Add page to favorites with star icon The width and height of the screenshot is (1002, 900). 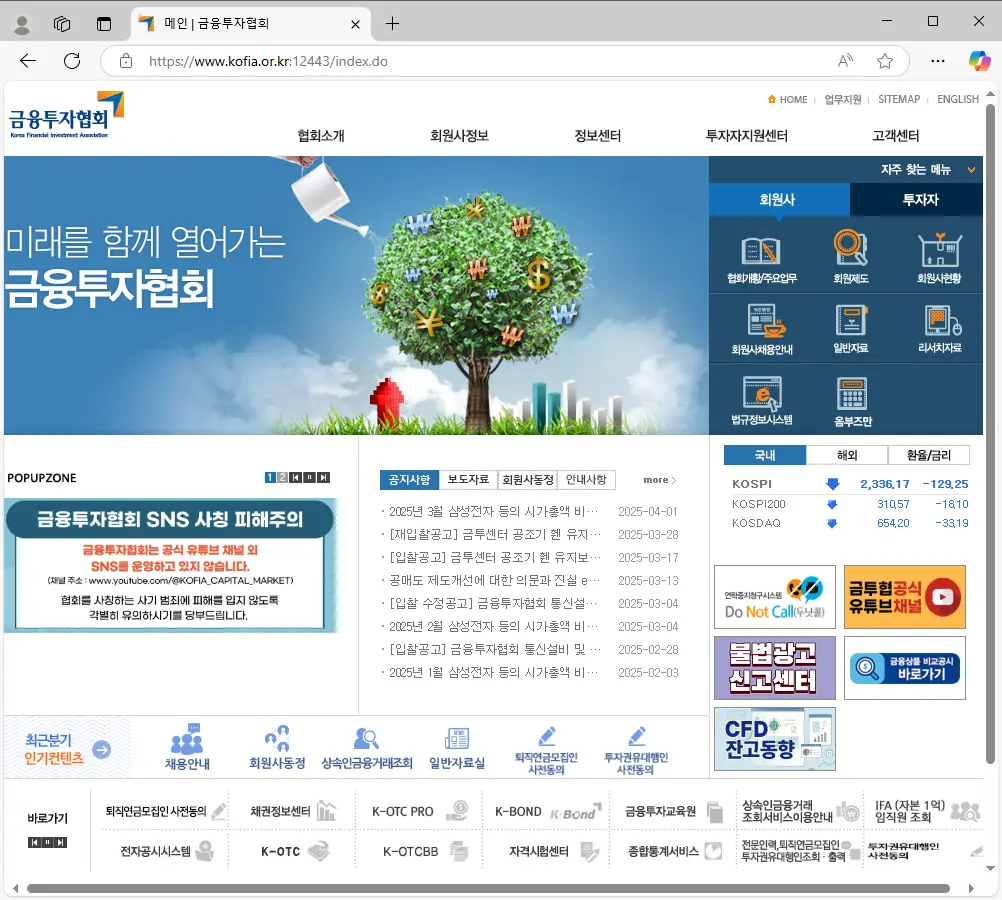click(x=884, y=61)
